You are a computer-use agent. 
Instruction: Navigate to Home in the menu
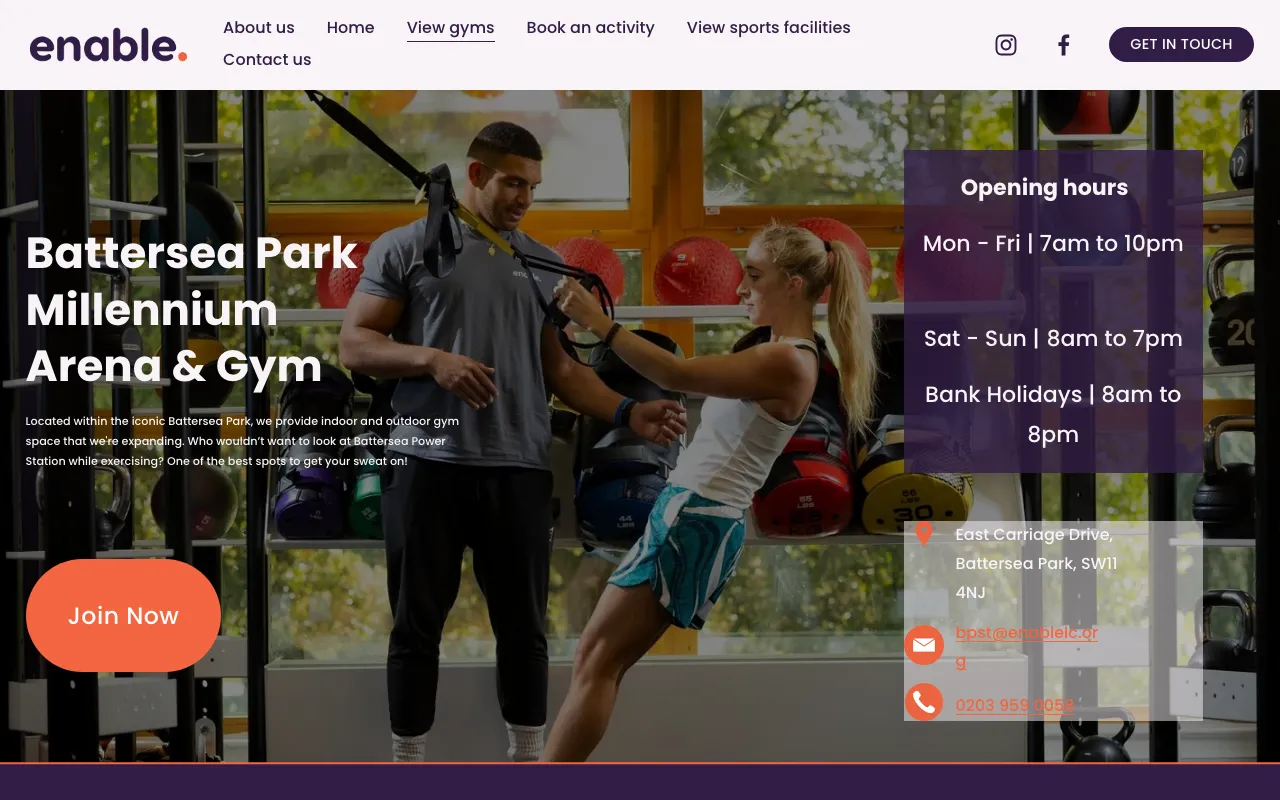(x=351, y=28)
